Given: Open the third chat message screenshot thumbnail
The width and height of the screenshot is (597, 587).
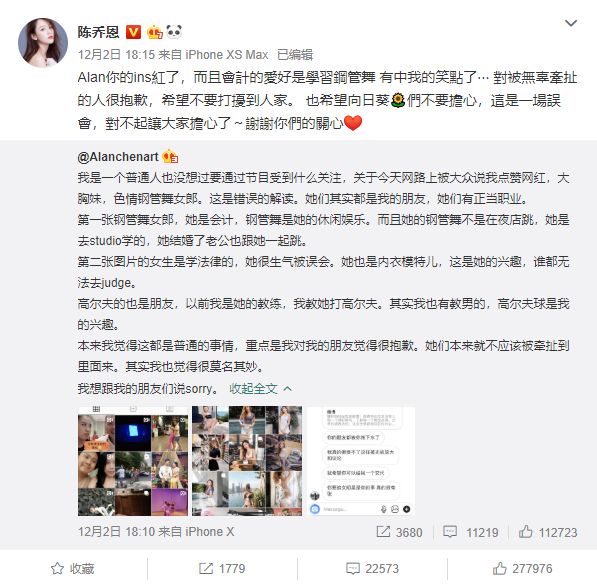Looking at the screenshot, I should click(361, 461).
